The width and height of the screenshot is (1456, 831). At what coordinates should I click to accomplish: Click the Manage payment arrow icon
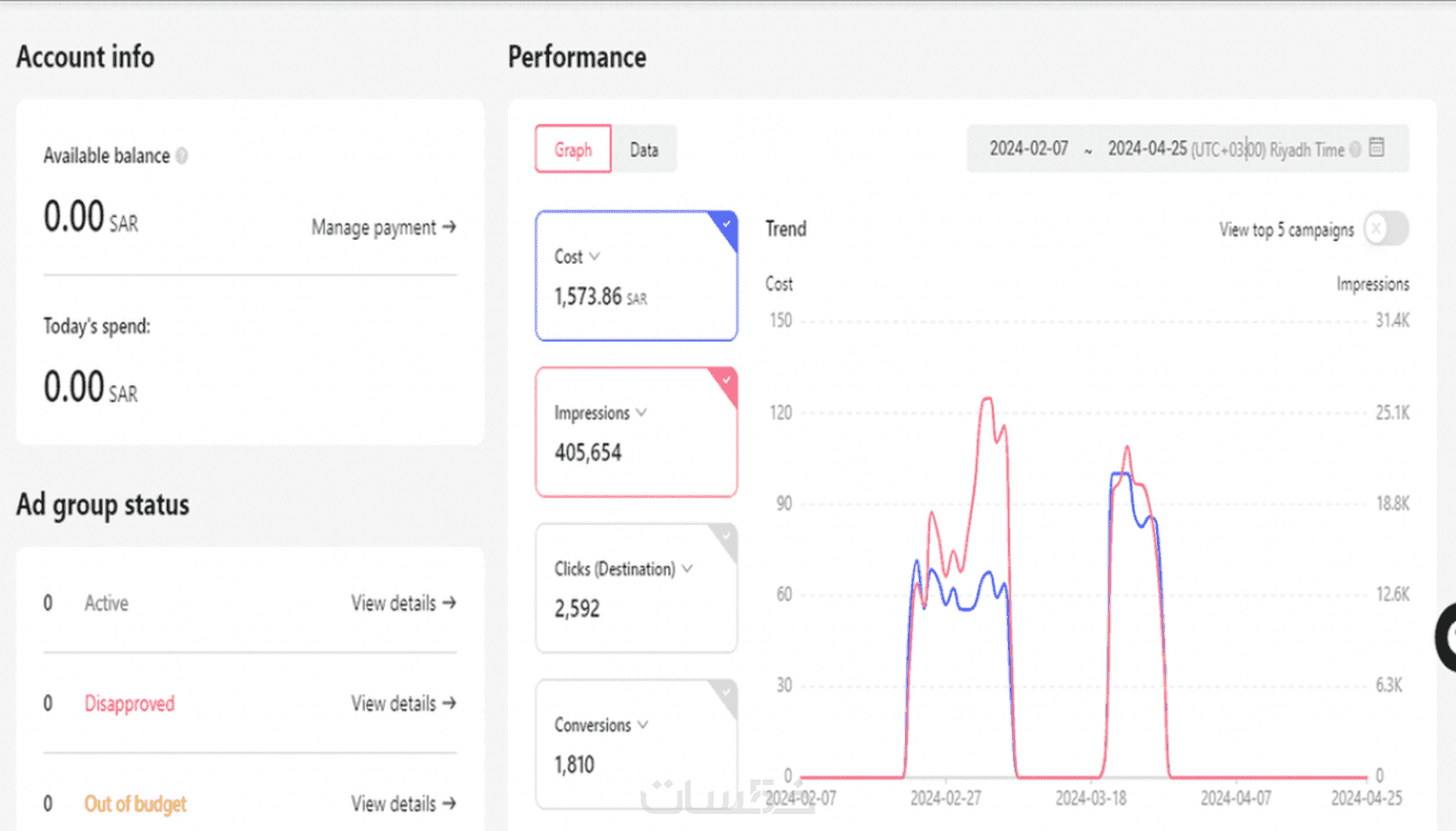[x=449, y=227]
